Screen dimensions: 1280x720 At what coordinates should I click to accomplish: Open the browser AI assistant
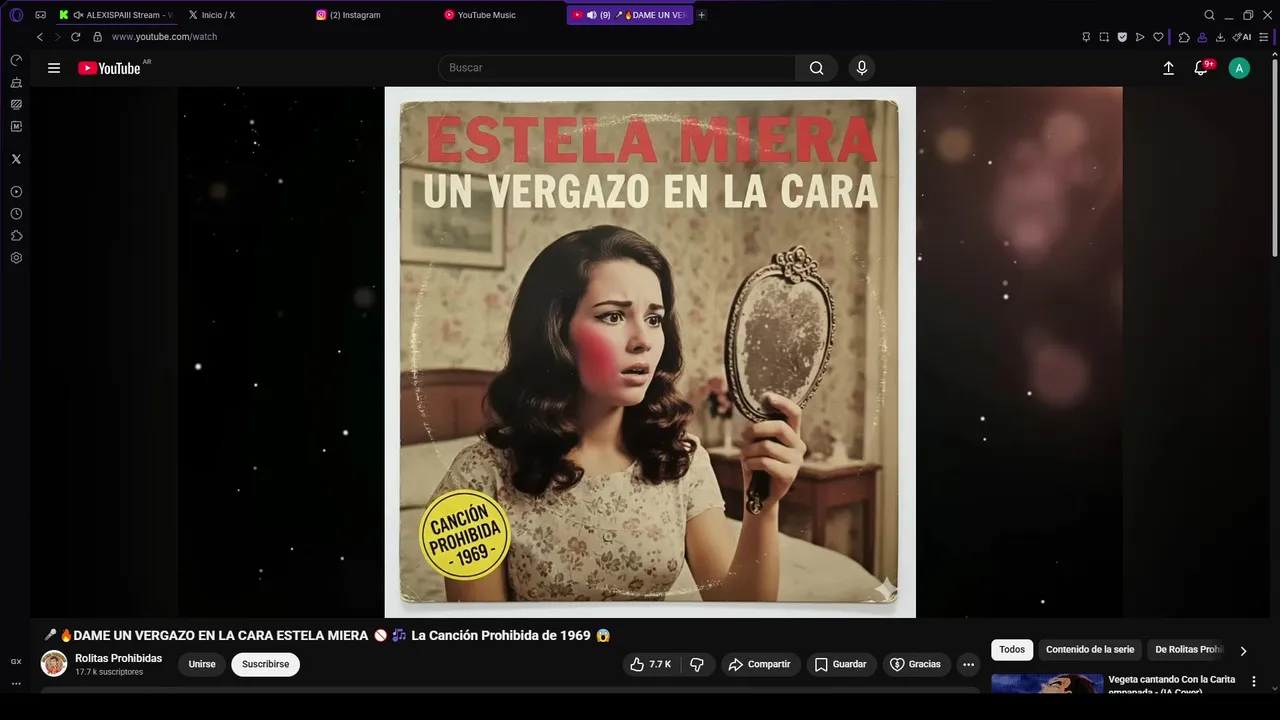[1241, 37]
